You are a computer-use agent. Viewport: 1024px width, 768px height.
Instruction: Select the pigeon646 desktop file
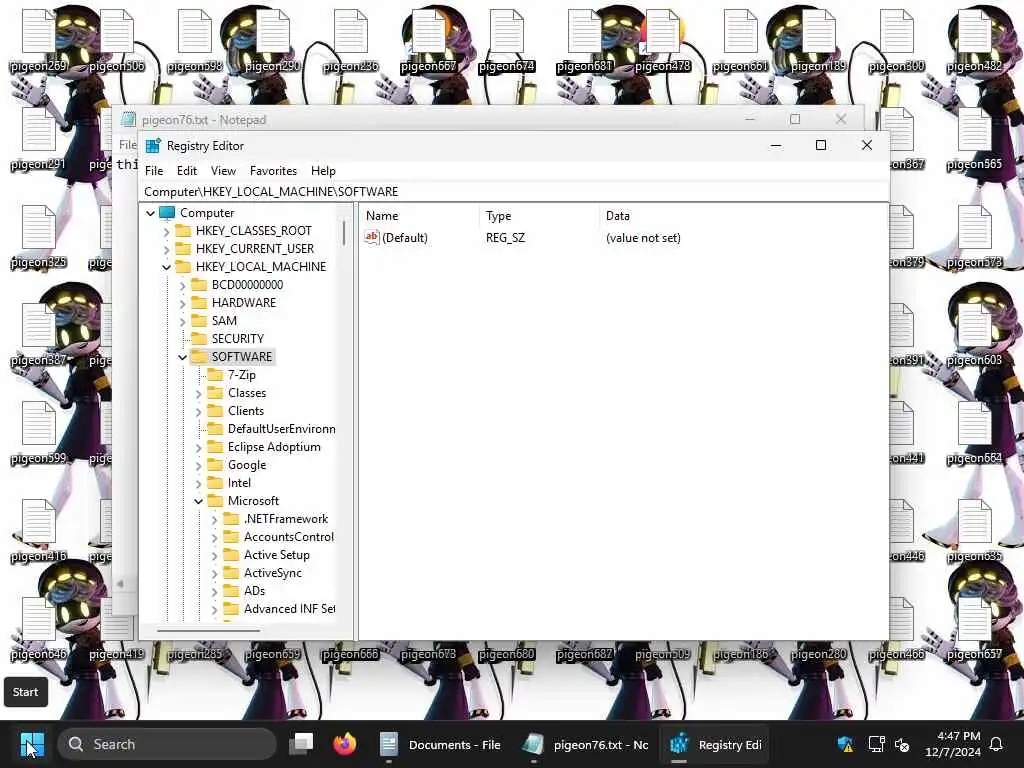(x=39, y=628)
